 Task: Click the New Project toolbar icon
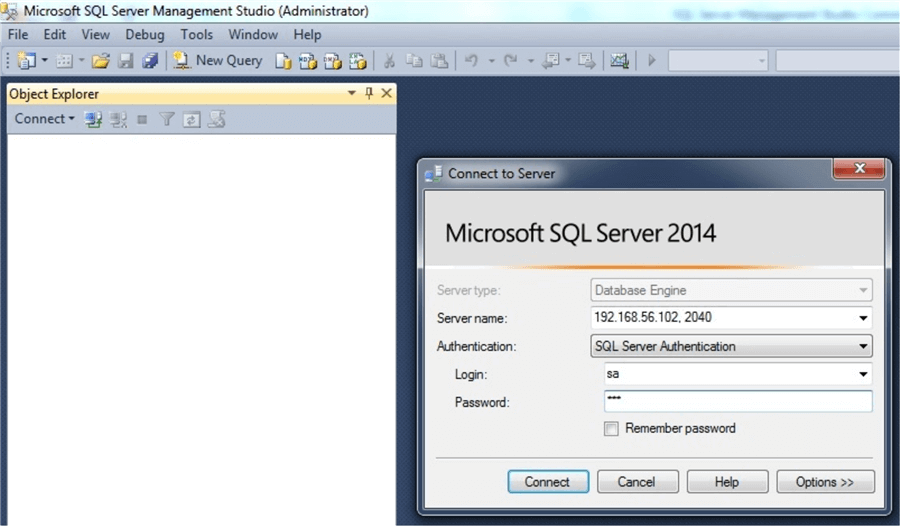point(26,60)
